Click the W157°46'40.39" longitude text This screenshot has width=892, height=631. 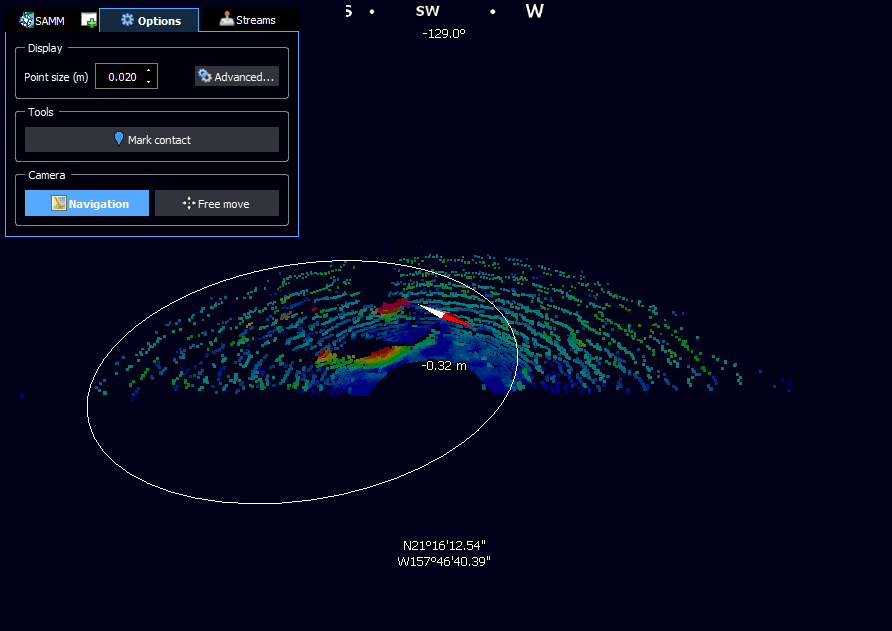click(444, 562)
